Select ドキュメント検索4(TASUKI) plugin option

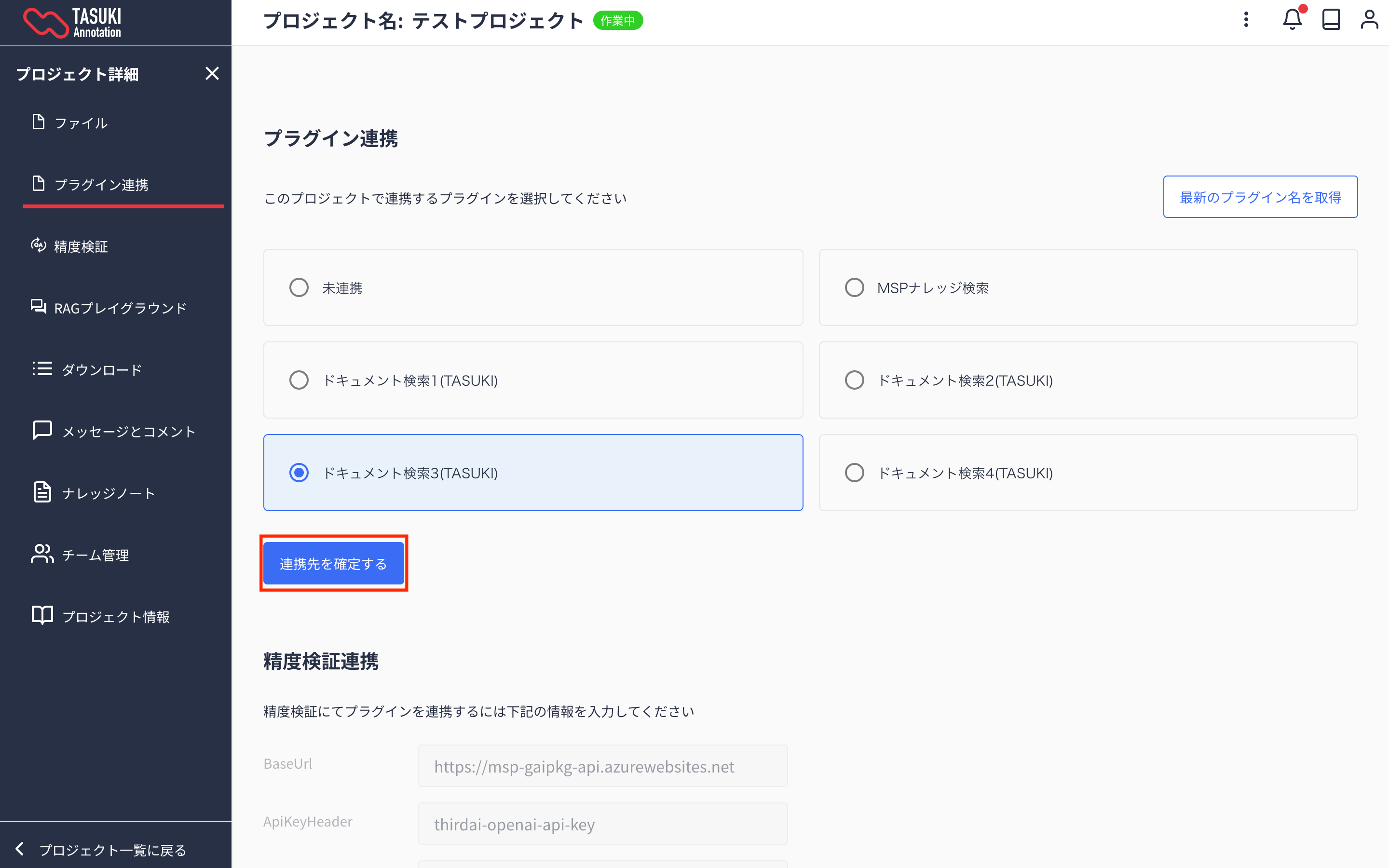coord(854,473)
